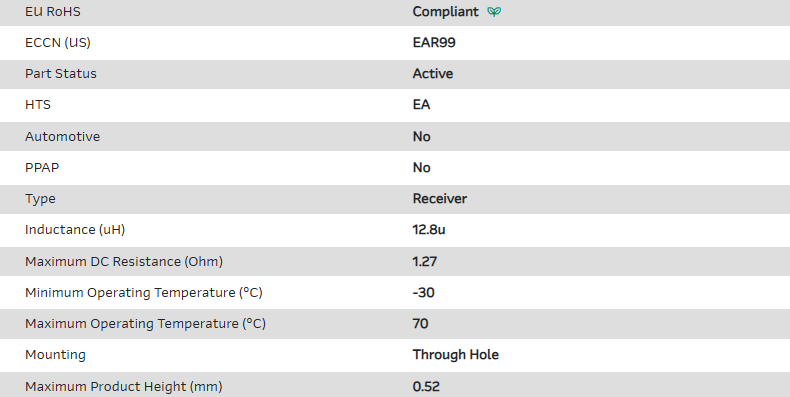Select the Maximum DC Resistance value 1.27
790x397 pixels.
pyautogui.click(x=425, y=261)
